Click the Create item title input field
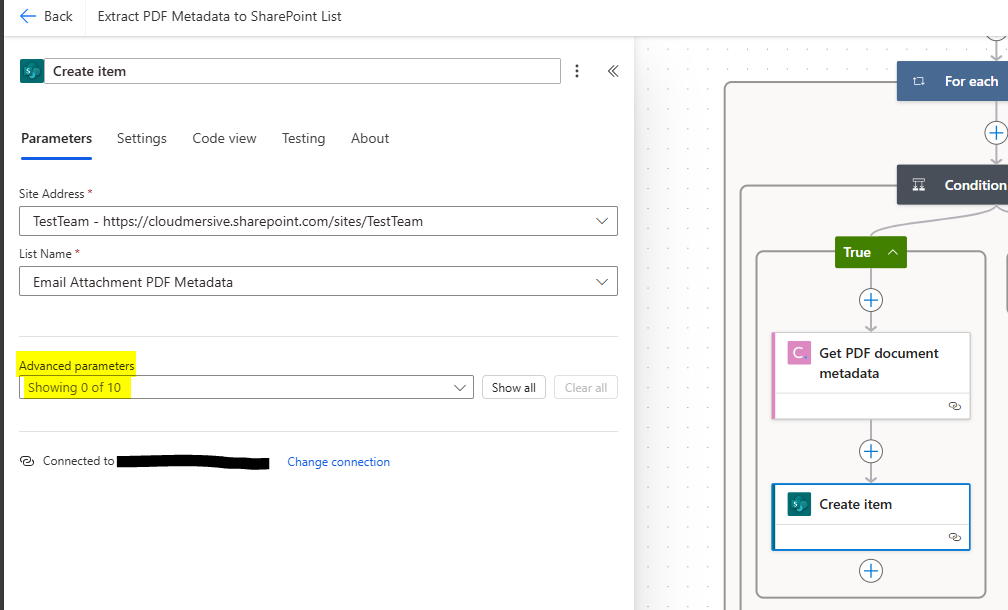 tap(302, 71)
